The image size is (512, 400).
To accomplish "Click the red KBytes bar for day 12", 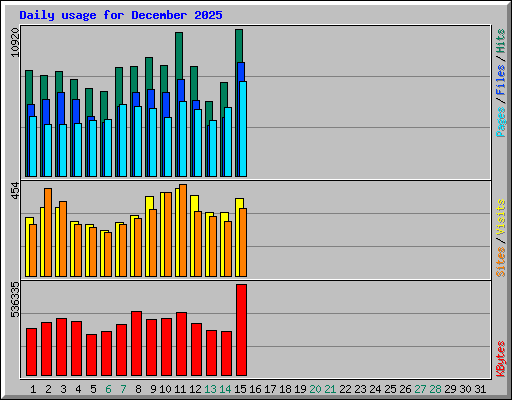I will tap(196, 349).
